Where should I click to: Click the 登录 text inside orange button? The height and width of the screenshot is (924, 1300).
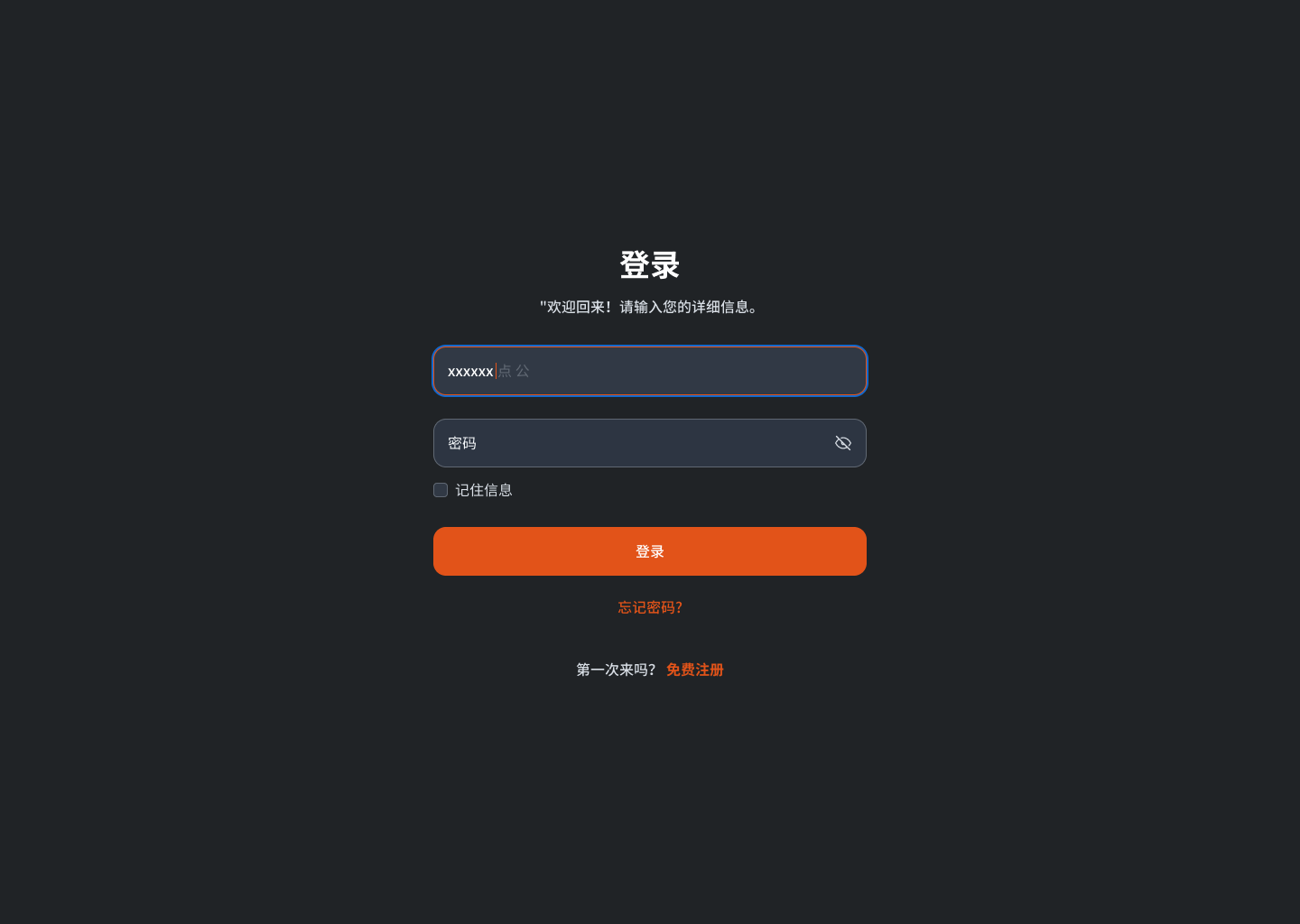click(x=650, y=551)
